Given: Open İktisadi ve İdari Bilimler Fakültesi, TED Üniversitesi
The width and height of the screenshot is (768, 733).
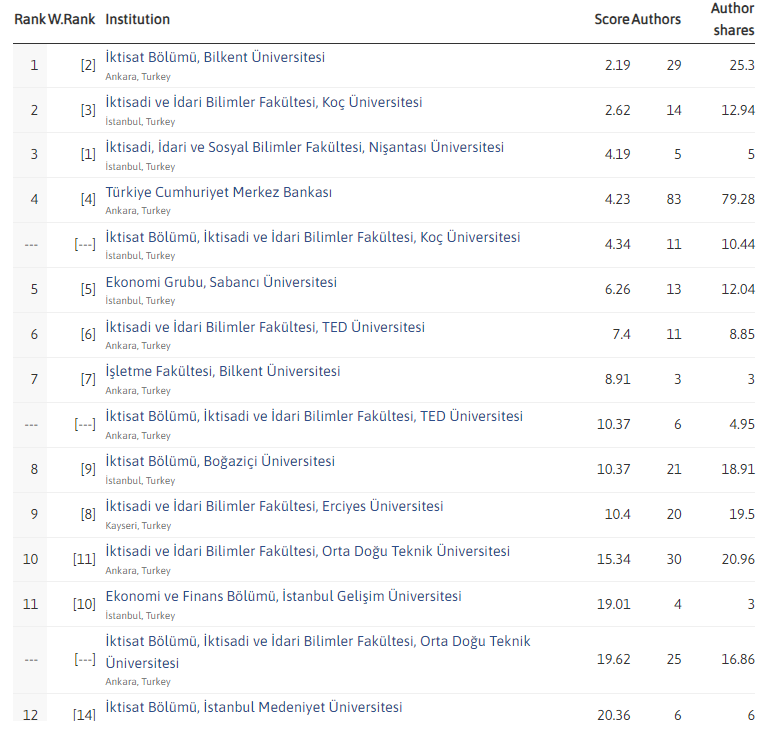Looking at the screenshot, I should pyautogui.click(x=265, y=327).
